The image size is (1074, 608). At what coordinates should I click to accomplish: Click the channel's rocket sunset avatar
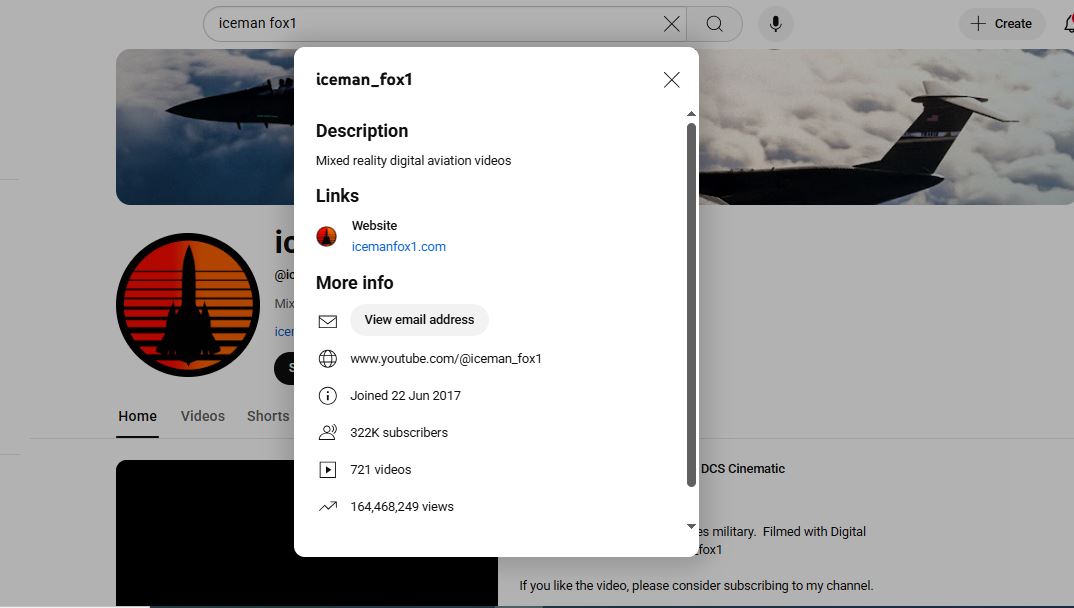[188, 305]
